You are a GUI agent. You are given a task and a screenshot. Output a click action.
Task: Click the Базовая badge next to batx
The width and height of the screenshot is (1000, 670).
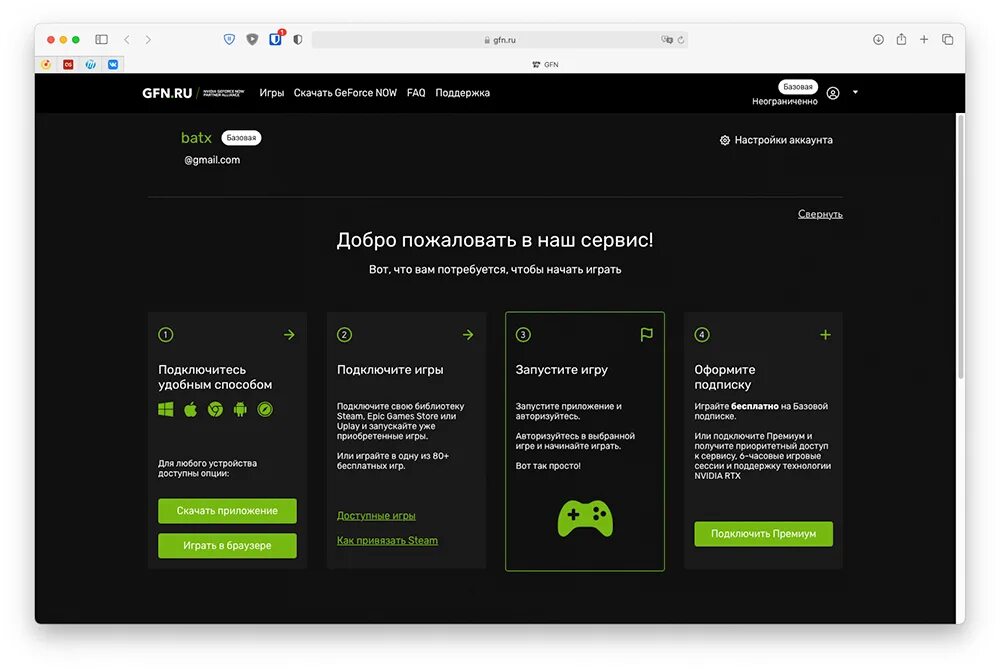click(241, 138)
